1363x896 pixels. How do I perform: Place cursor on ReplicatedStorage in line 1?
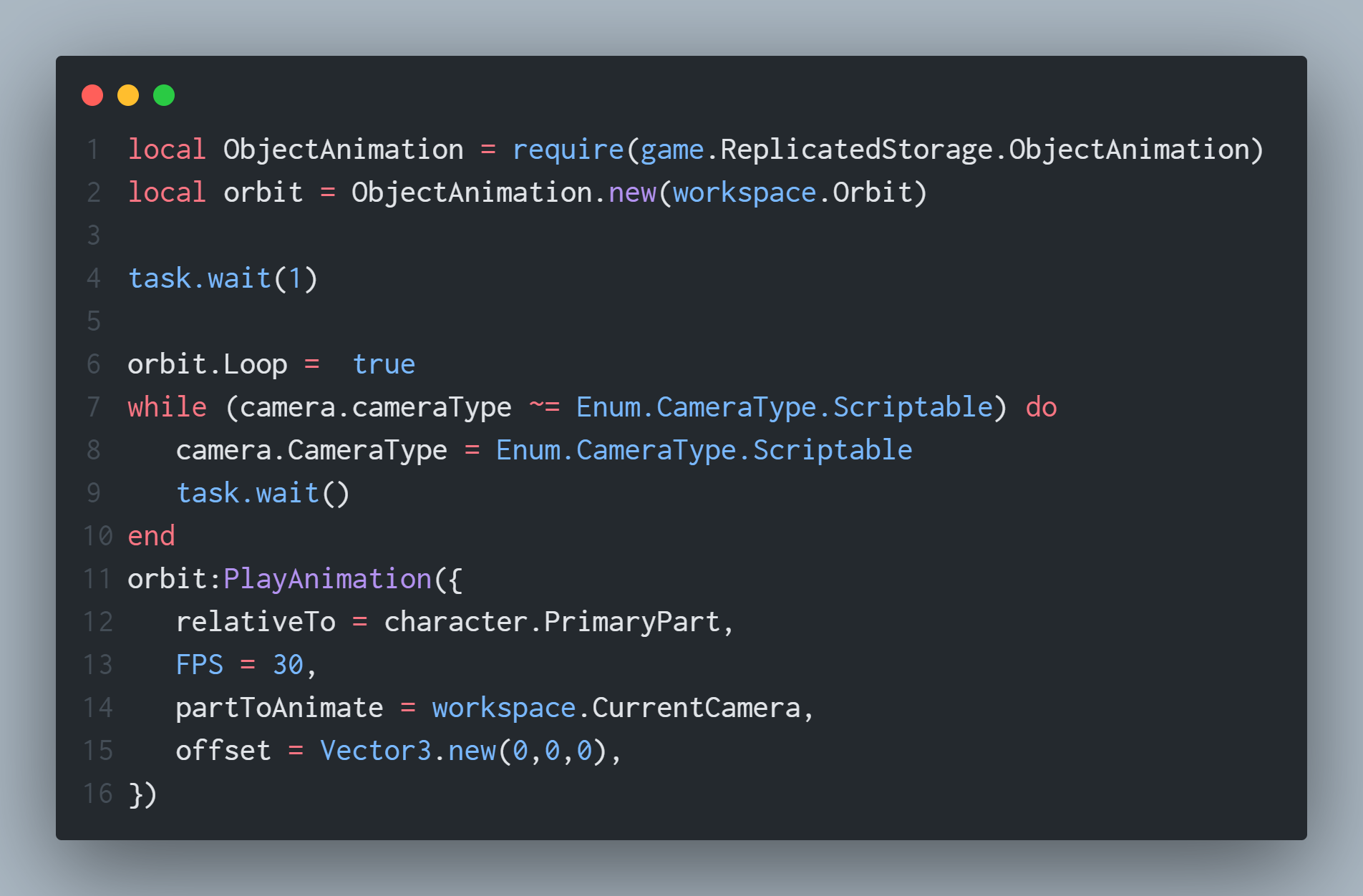(856, 150)
